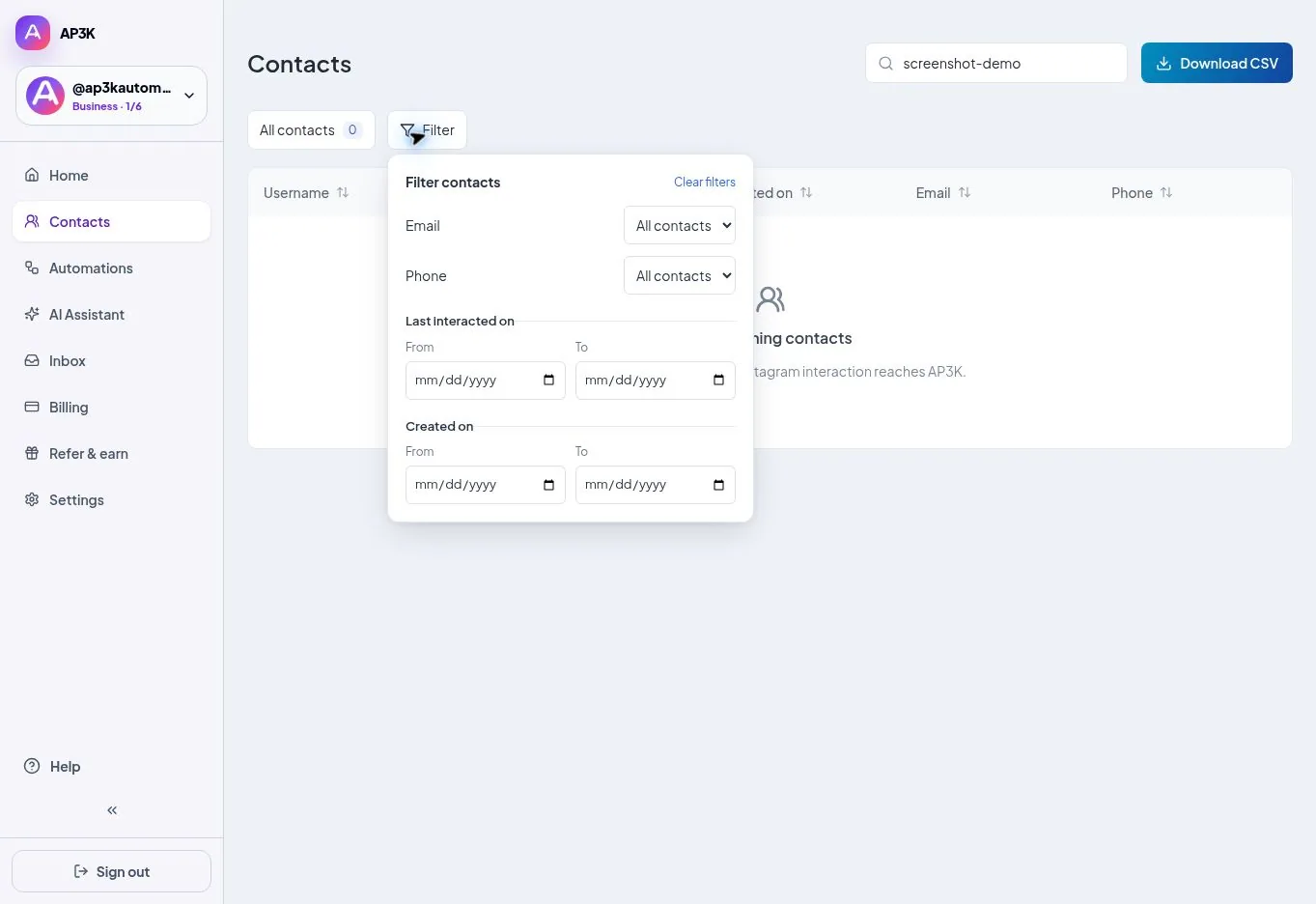Click the Email column header text
The width and height of the screenshot is (1316, 904).
click(933, 193)
